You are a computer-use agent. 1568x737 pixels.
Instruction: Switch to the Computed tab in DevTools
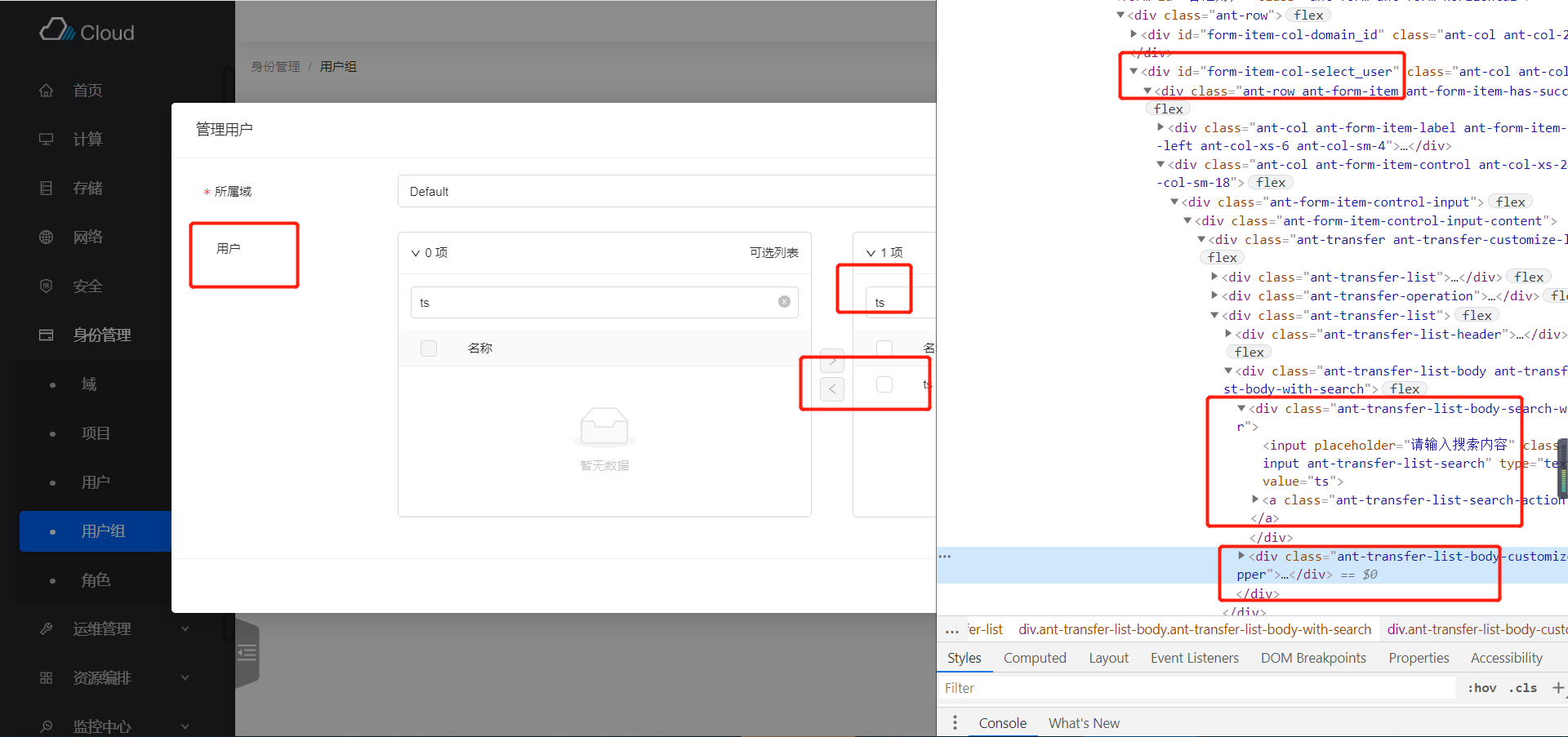[x=1035, y=658]
